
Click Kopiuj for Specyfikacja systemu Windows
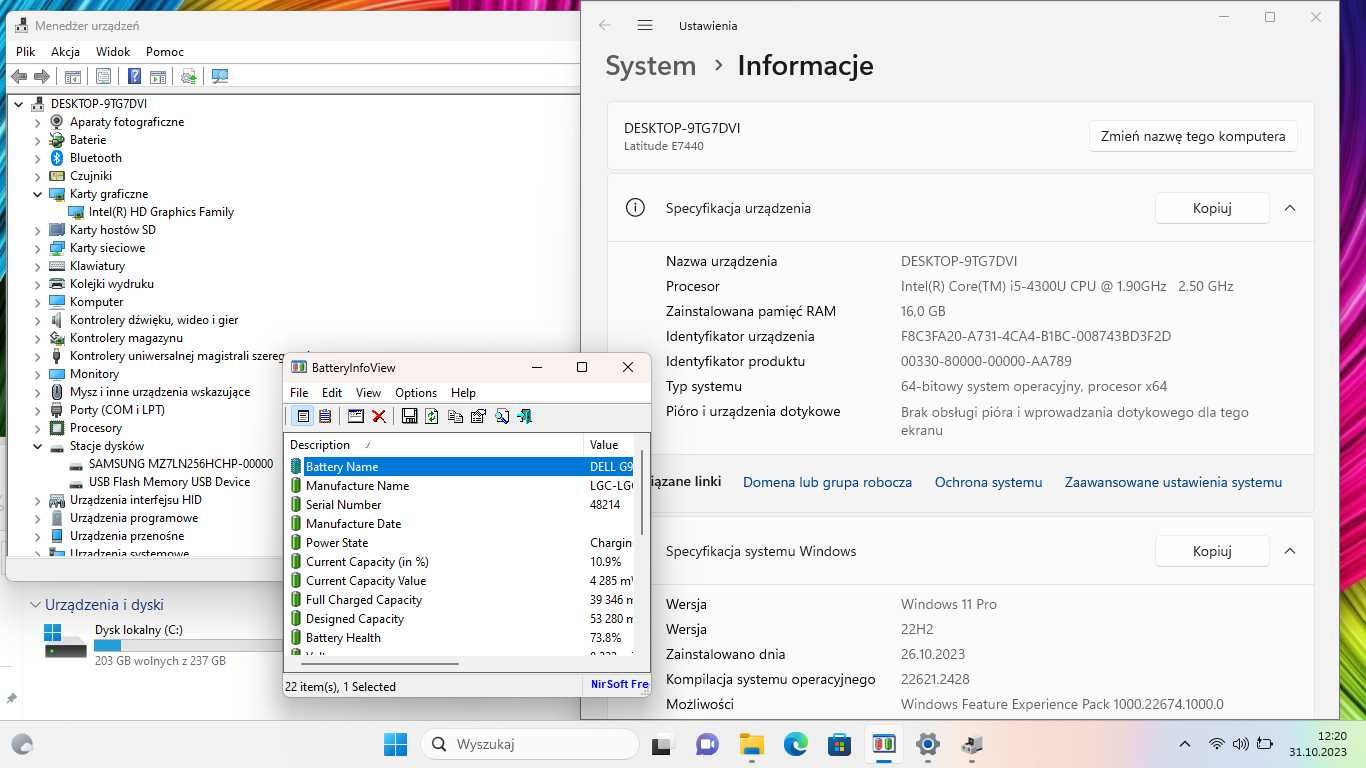point(1212,551)
